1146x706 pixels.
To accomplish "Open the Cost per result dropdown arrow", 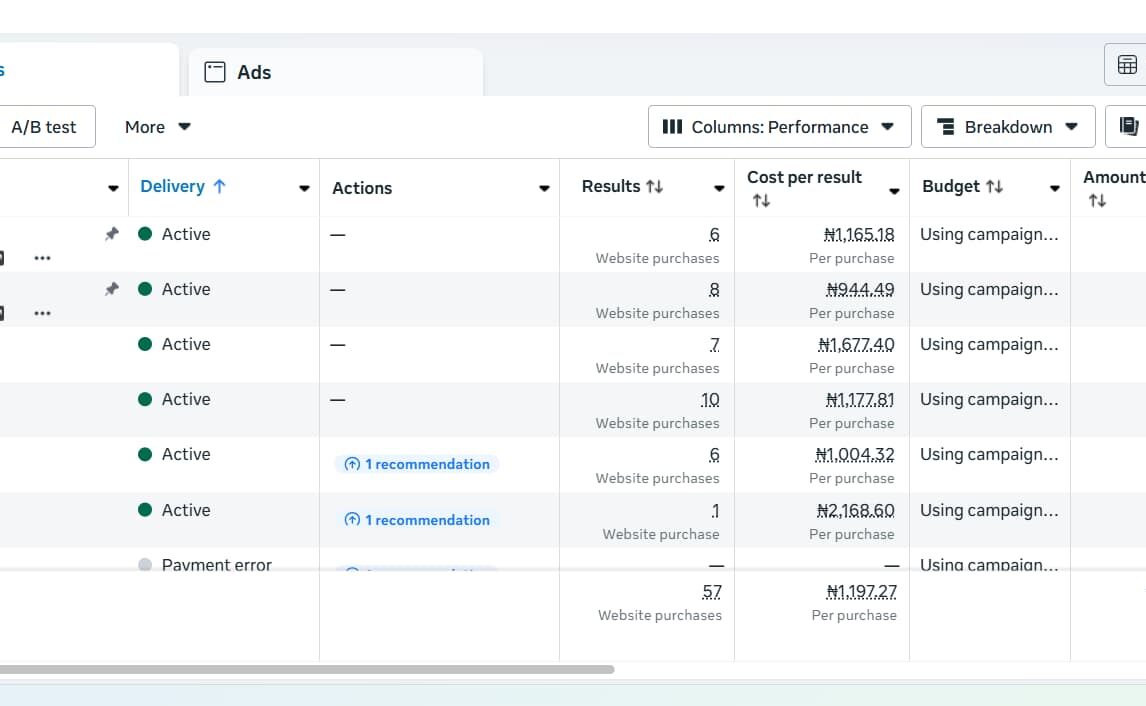I will [x=894, y=191].
